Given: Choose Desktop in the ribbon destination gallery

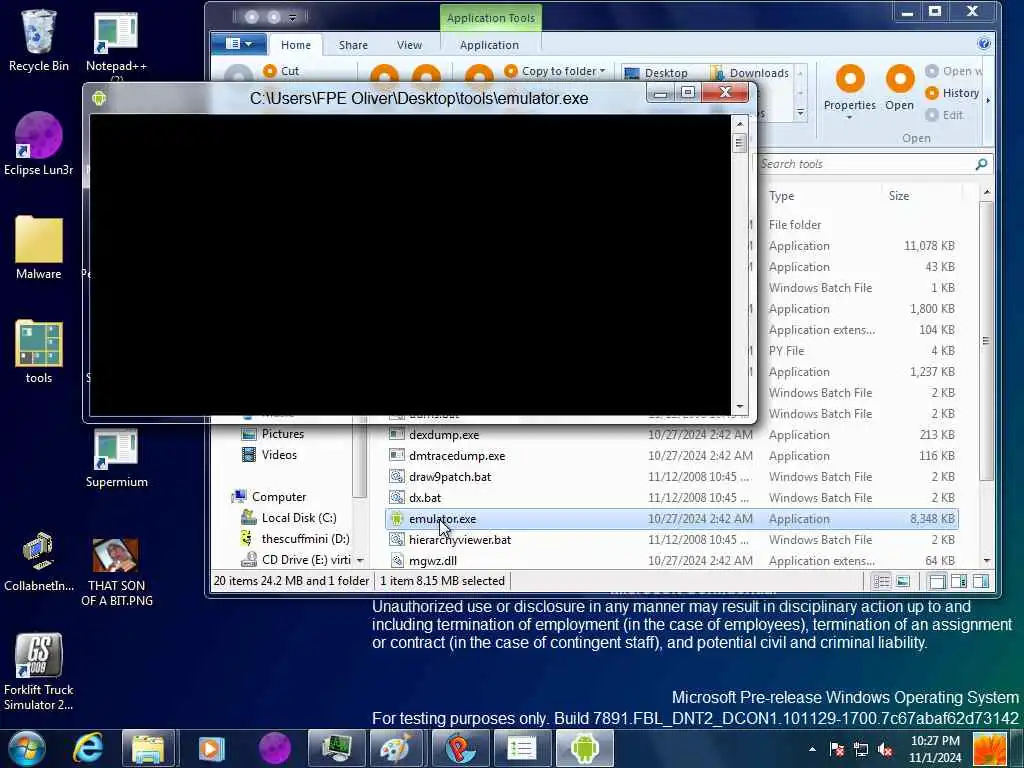Looking at the screenshot, I should tap(657, 73).
